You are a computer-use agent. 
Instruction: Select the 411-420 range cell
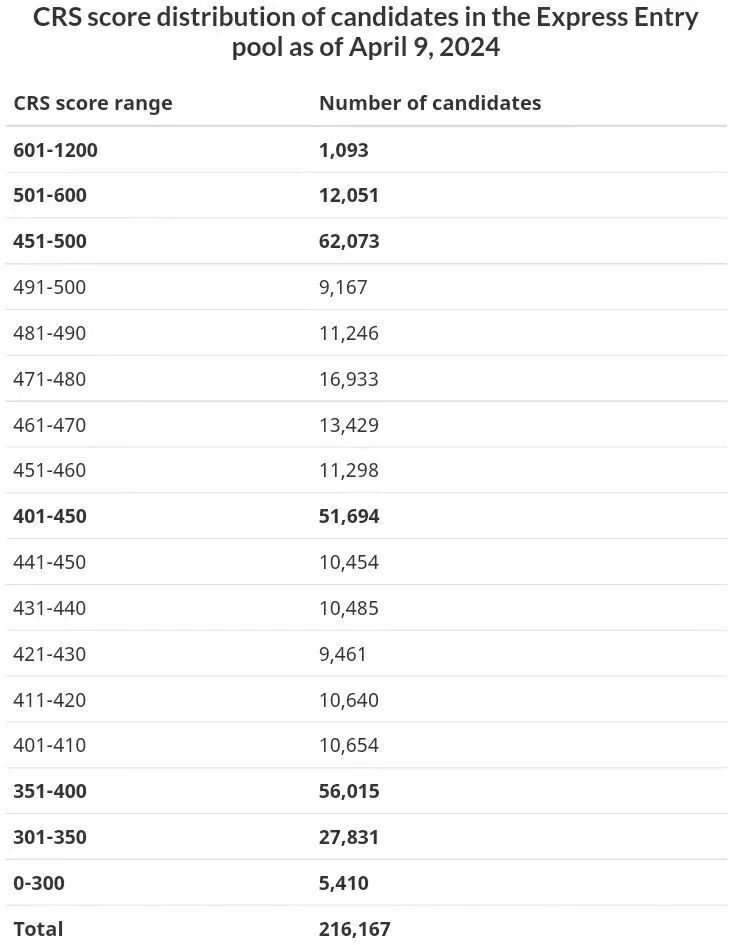coord(49,700)
